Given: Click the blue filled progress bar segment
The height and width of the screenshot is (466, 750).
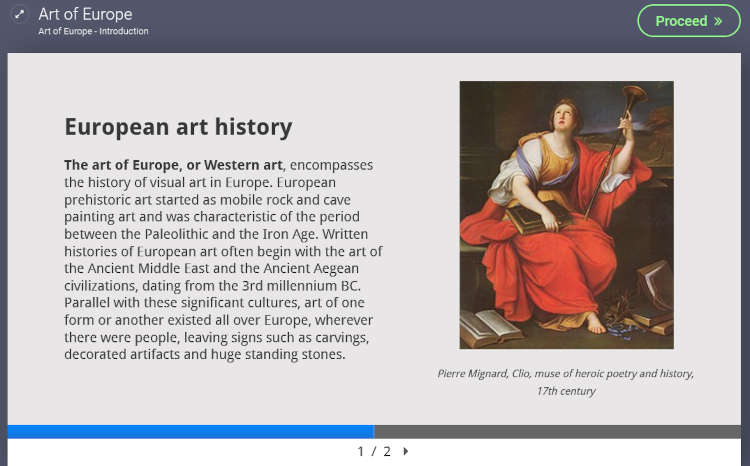Looking at the screenshot, I should pos(190,431).
